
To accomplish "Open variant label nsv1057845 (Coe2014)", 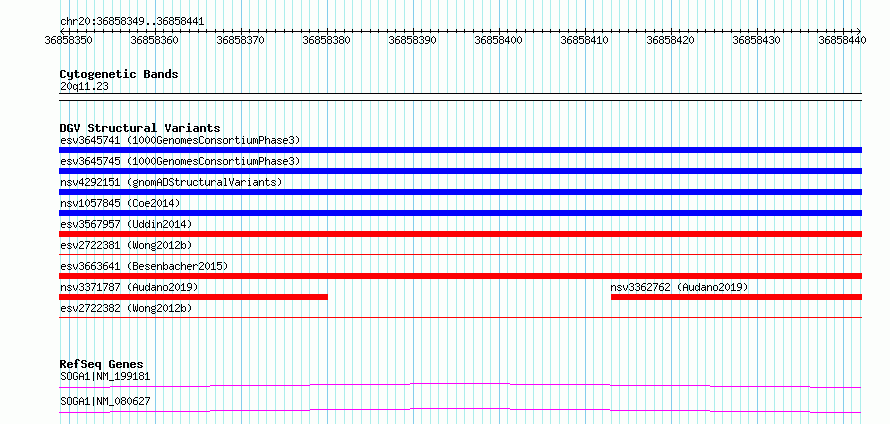I will (x=120, y=203).
